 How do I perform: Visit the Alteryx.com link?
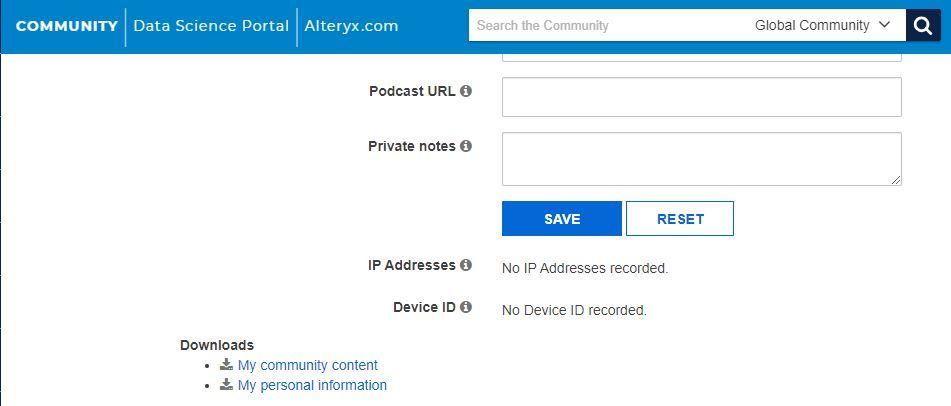[x=351, y=26]
